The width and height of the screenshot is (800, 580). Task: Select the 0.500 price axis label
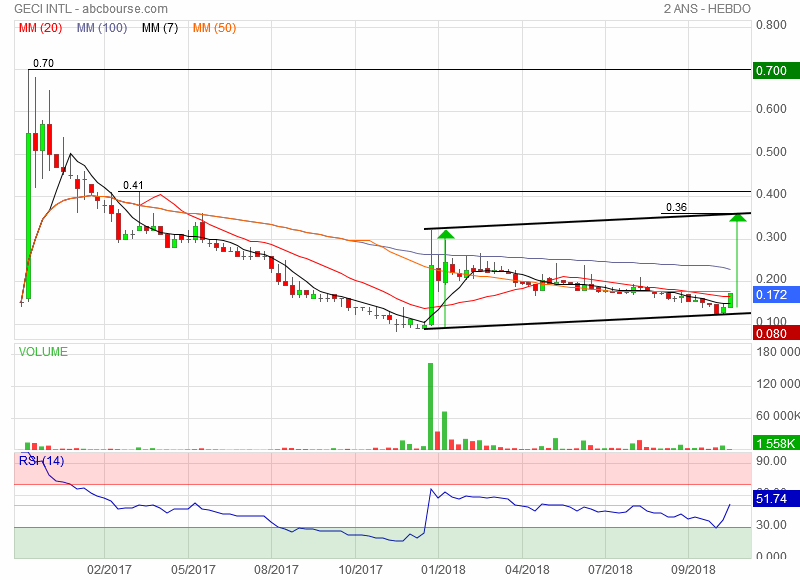[771, 152]
